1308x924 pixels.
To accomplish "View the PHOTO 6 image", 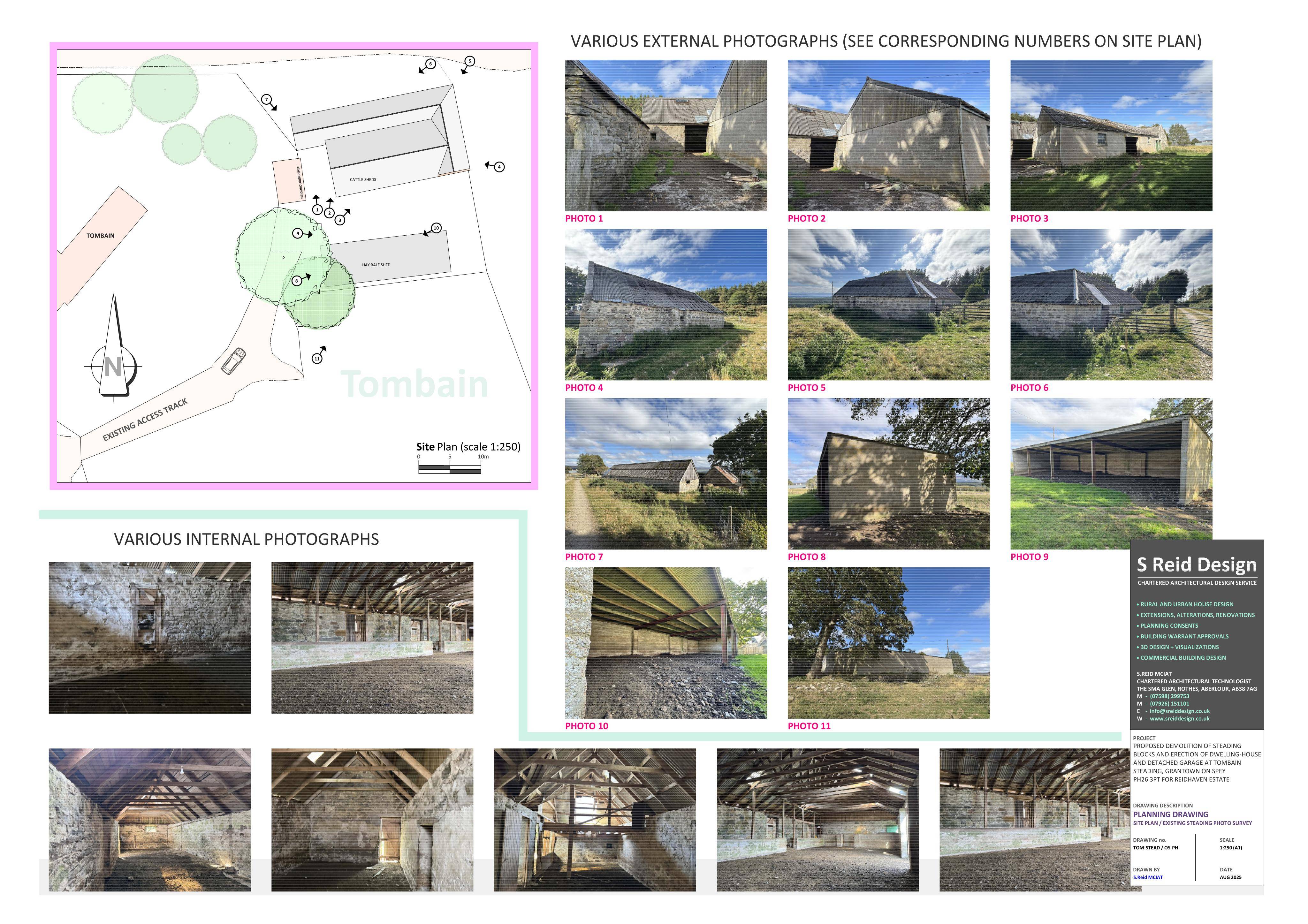I will pyautogui.click(x=1112, y=305).
